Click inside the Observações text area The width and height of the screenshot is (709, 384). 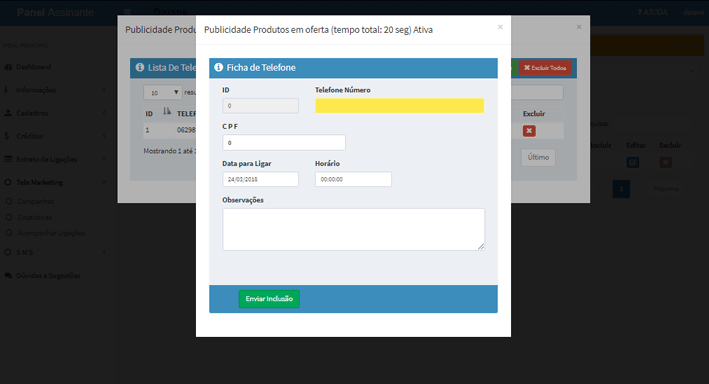(353, 229)
